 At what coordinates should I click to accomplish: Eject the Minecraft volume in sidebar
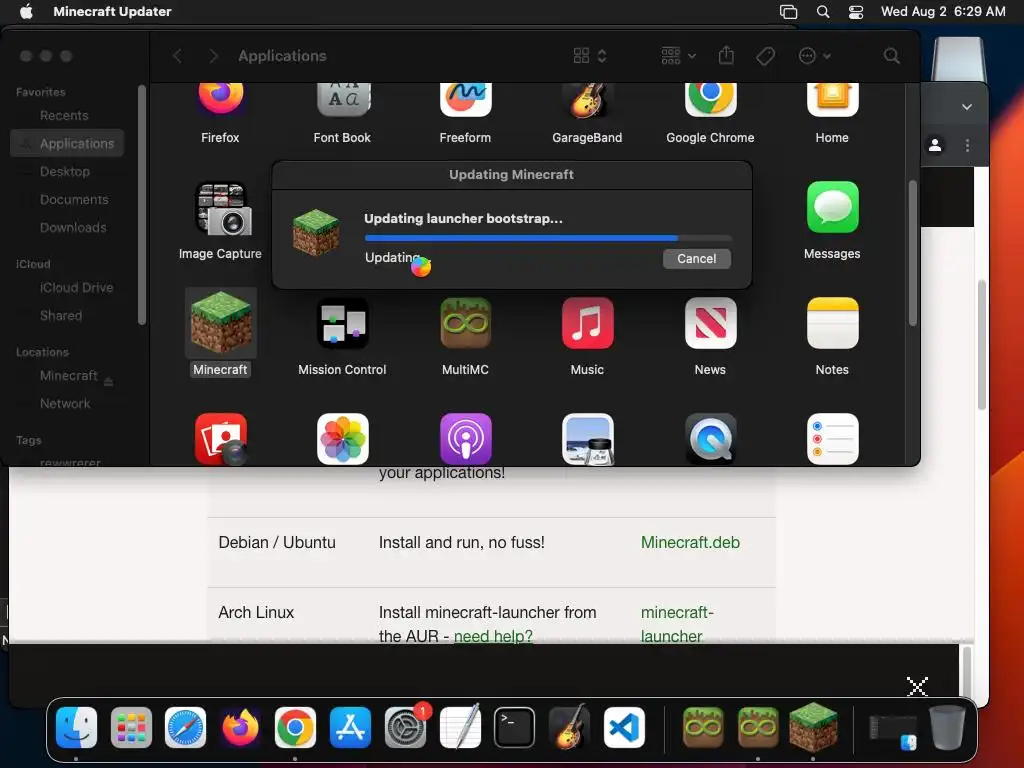pos(108,381)
